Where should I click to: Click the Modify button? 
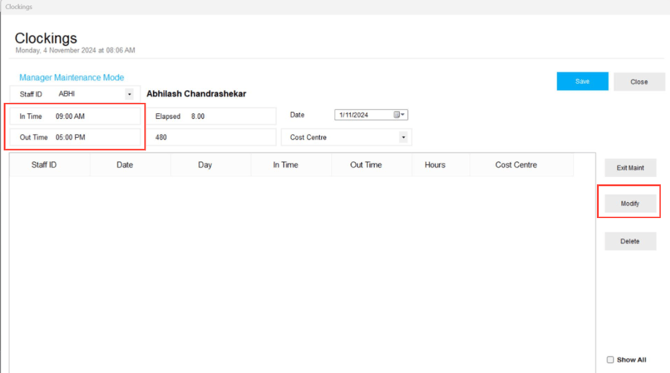click(x=630, y=204)
